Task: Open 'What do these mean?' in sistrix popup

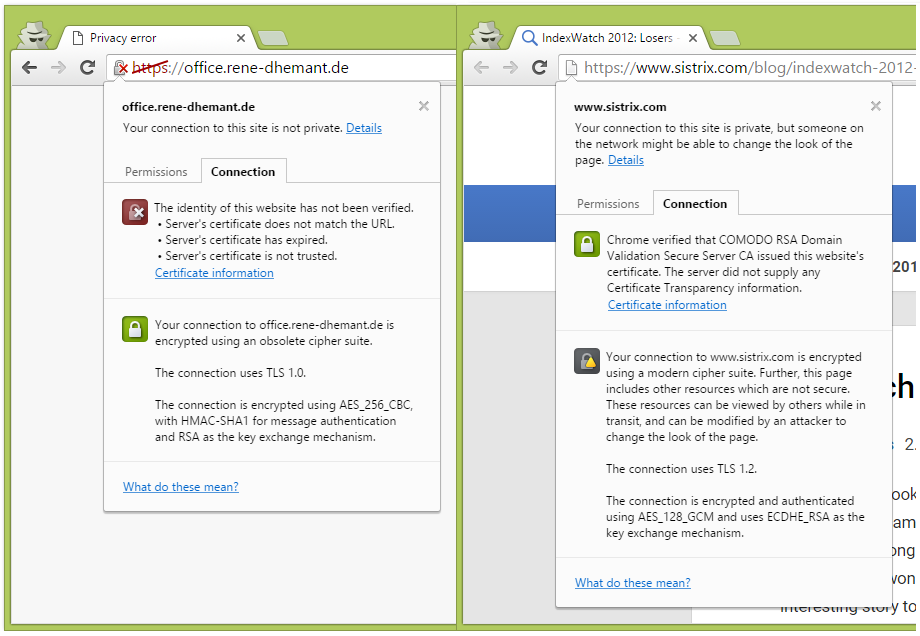Action: tap(632, 583)
